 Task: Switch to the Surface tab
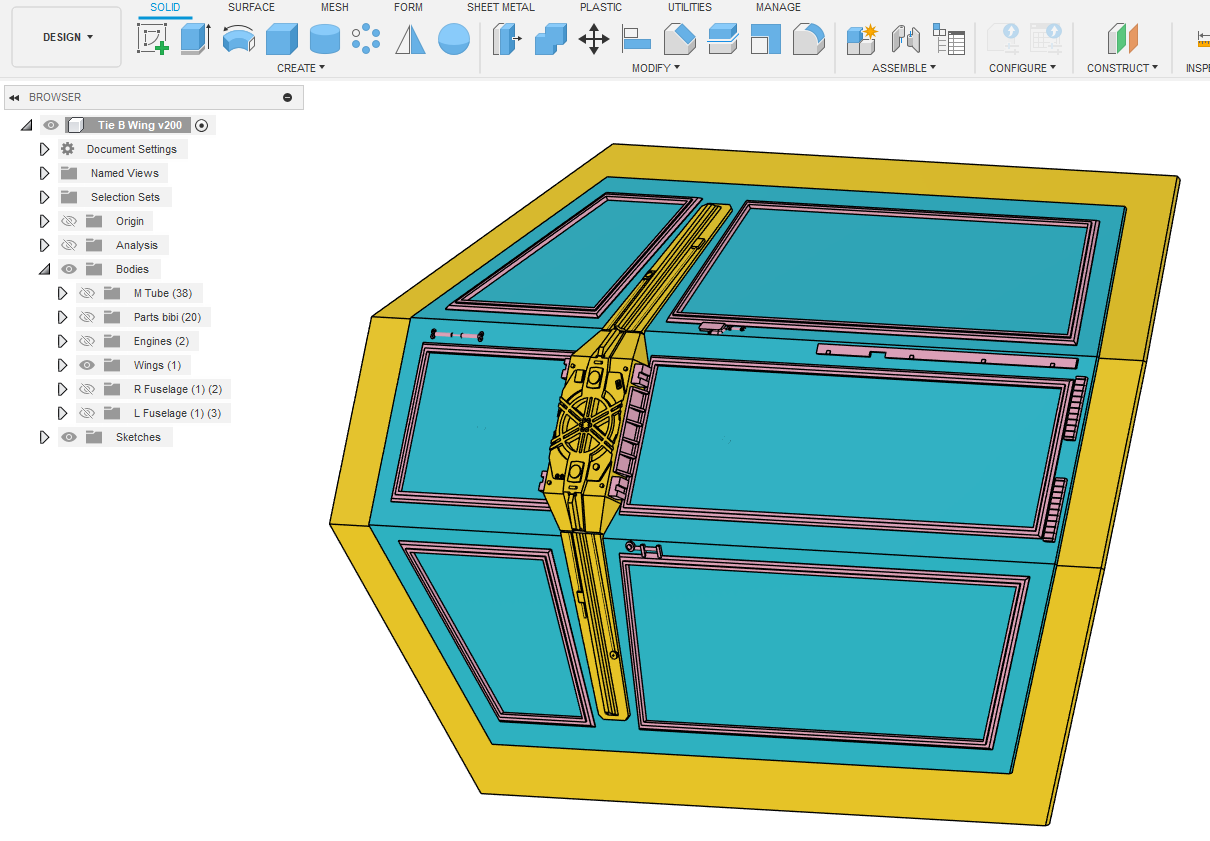point(251,7)
